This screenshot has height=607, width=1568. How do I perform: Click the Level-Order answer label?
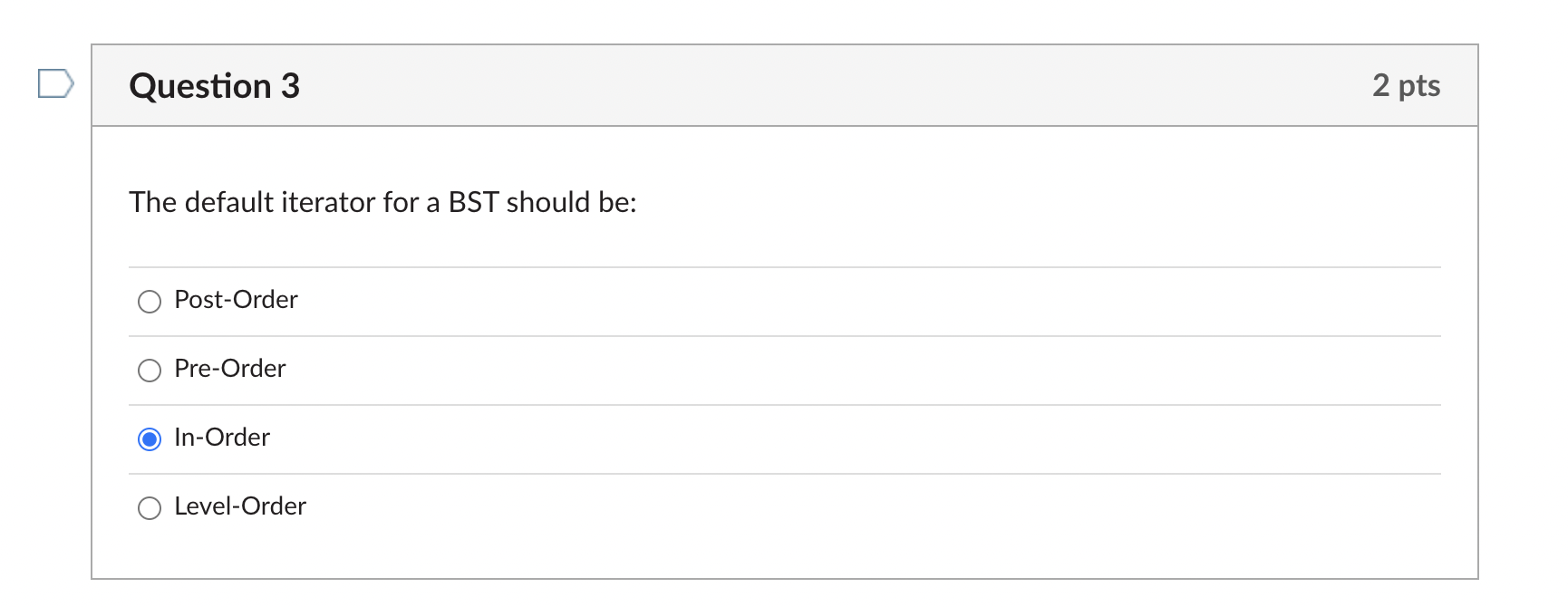[239, 506]
